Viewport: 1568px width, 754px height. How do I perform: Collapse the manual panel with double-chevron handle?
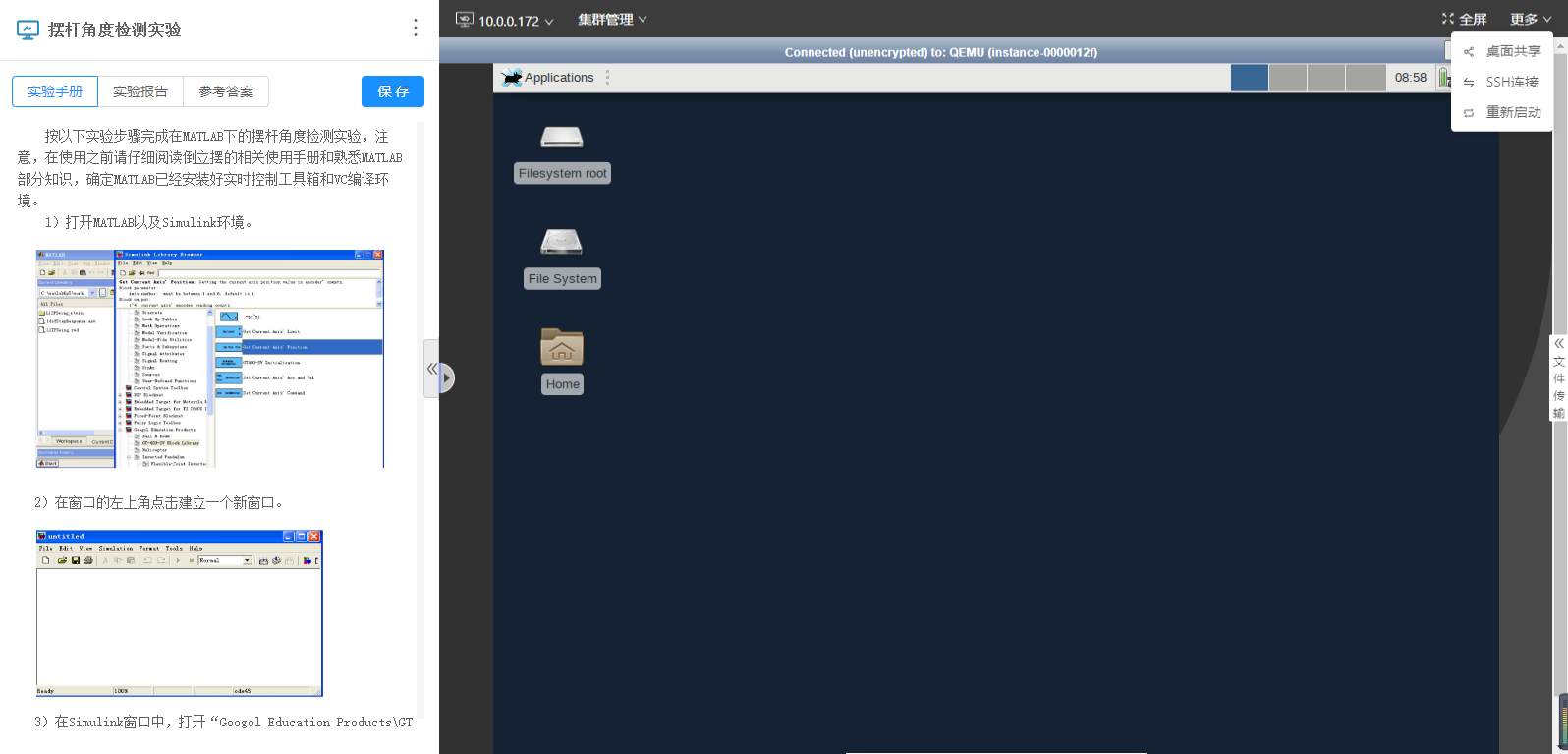click(x=431, y=369)
